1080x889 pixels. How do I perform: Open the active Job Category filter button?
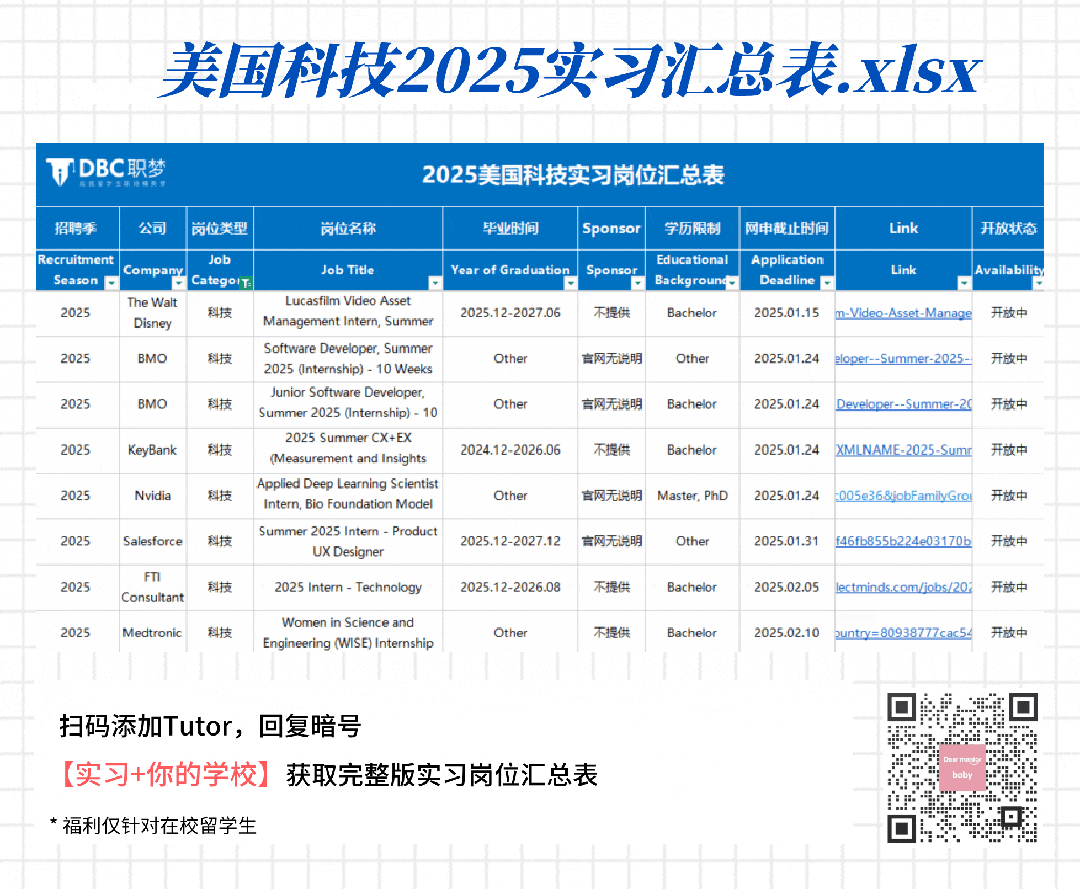246,282
